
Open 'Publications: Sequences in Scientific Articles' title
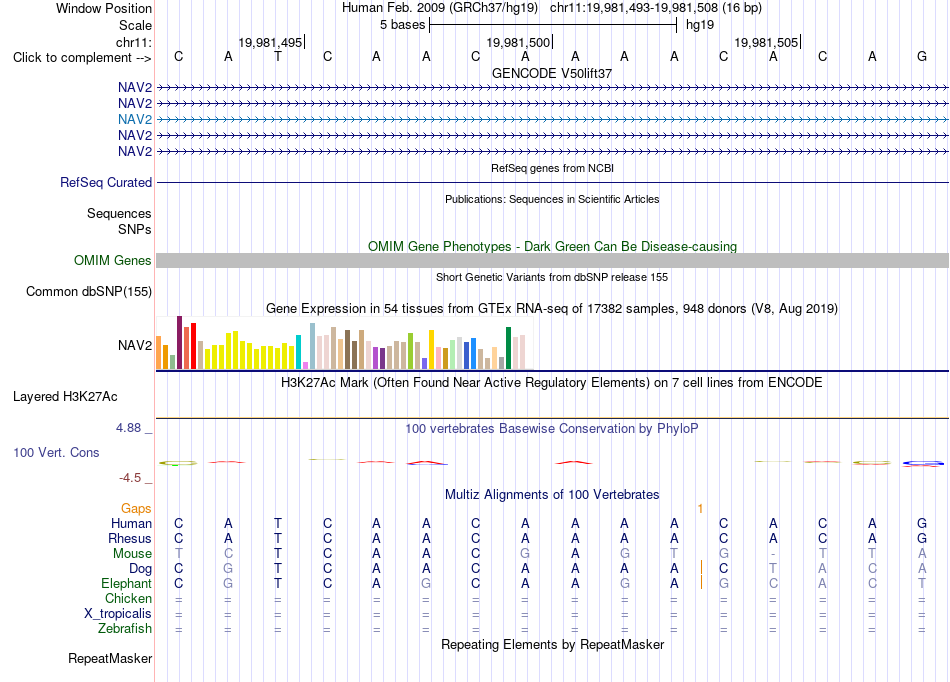tap(552, 199)
